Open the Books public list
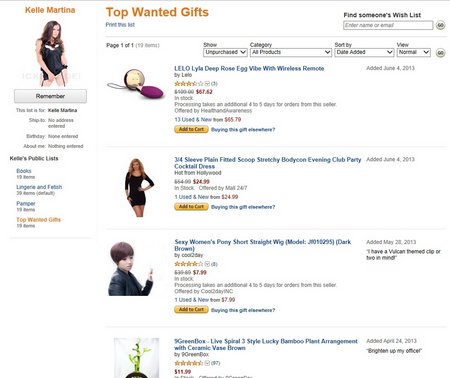 (x=24, y=171)
